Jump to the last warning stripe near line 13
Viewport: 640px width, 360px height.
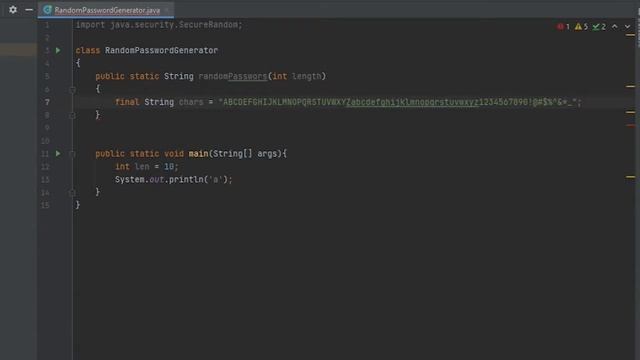630,177
